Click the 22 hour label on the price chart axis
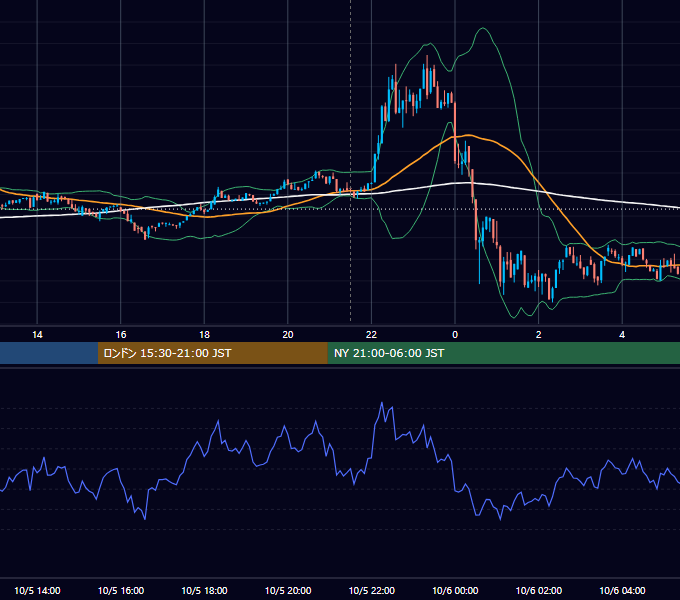 (x=371, y=335)
